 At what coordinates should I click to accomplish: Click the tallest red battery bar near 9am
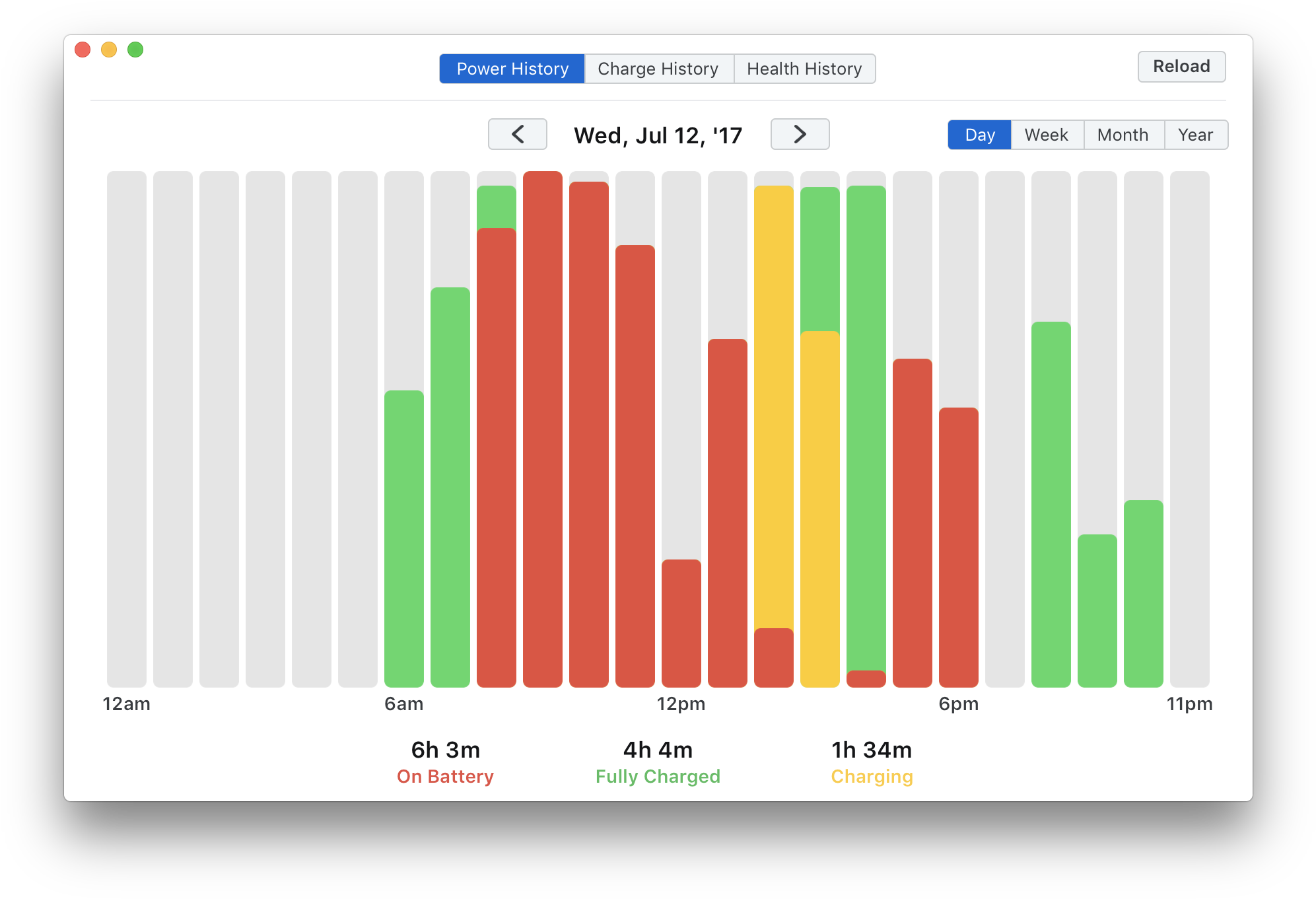[542, 429]
